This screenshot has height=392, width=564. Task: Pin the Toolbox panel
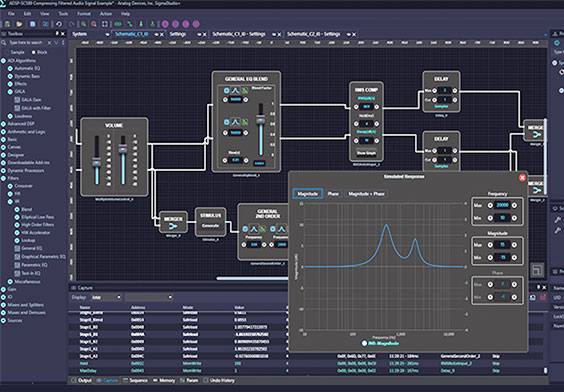click(x=57, y=33)
